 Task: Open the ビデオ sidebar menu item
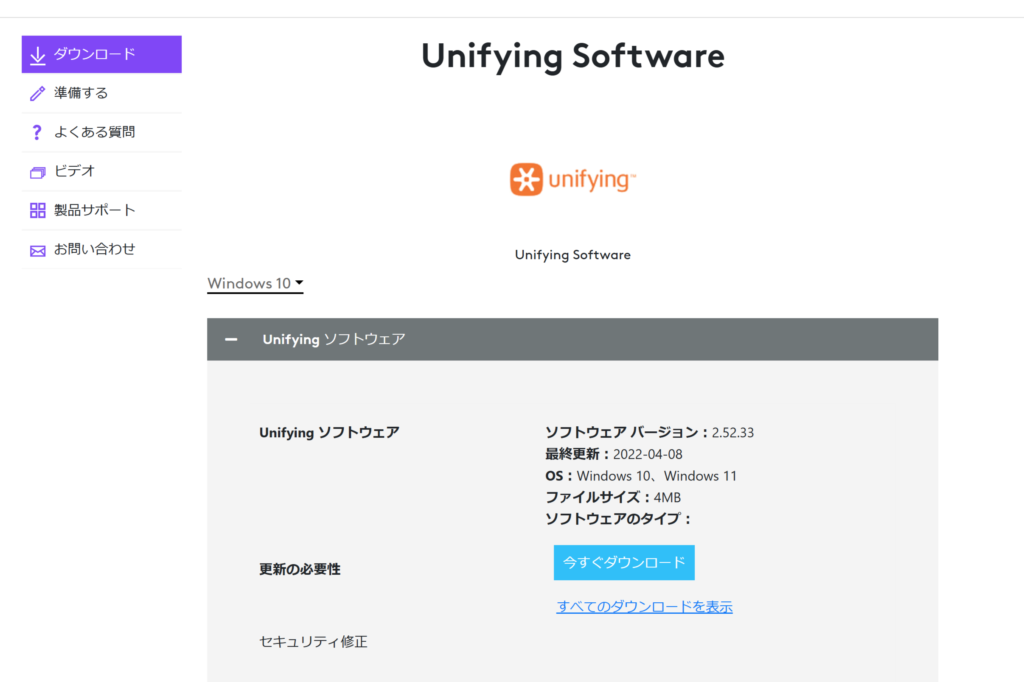(x=101, y=172)
